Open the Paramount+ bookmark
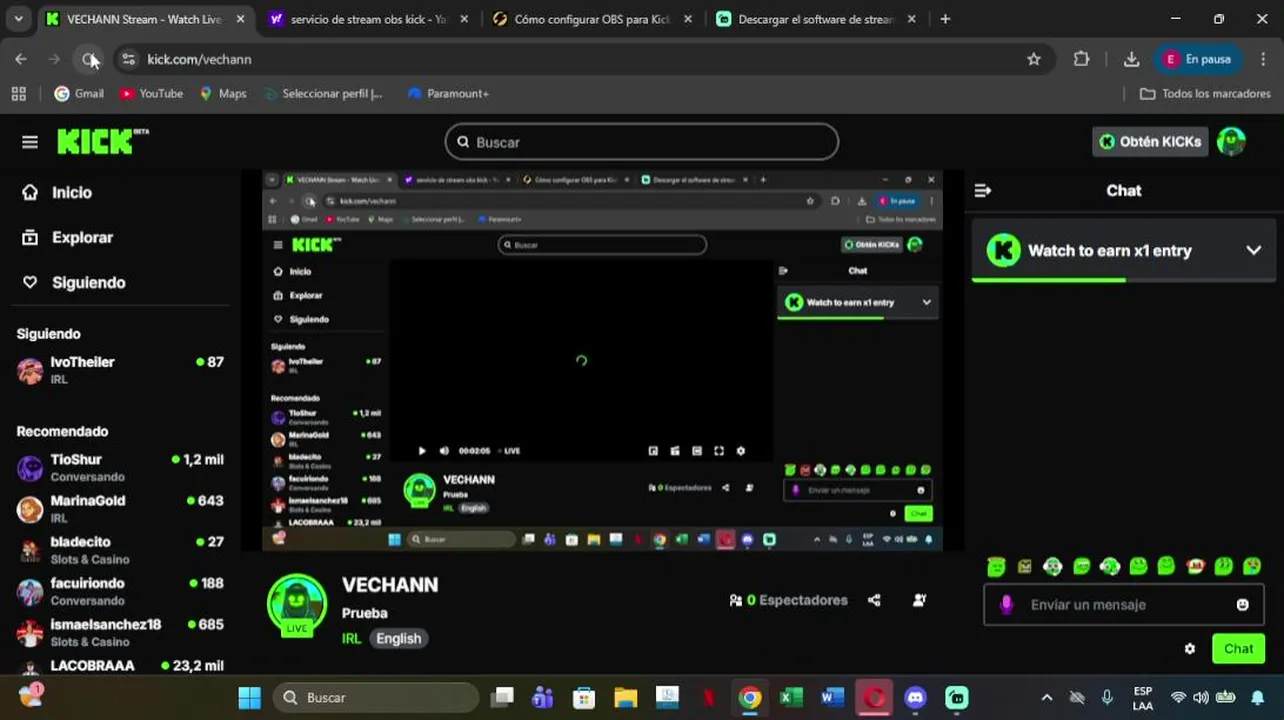The width and height of the screenshot is (1284, 720). coord(447,93)
